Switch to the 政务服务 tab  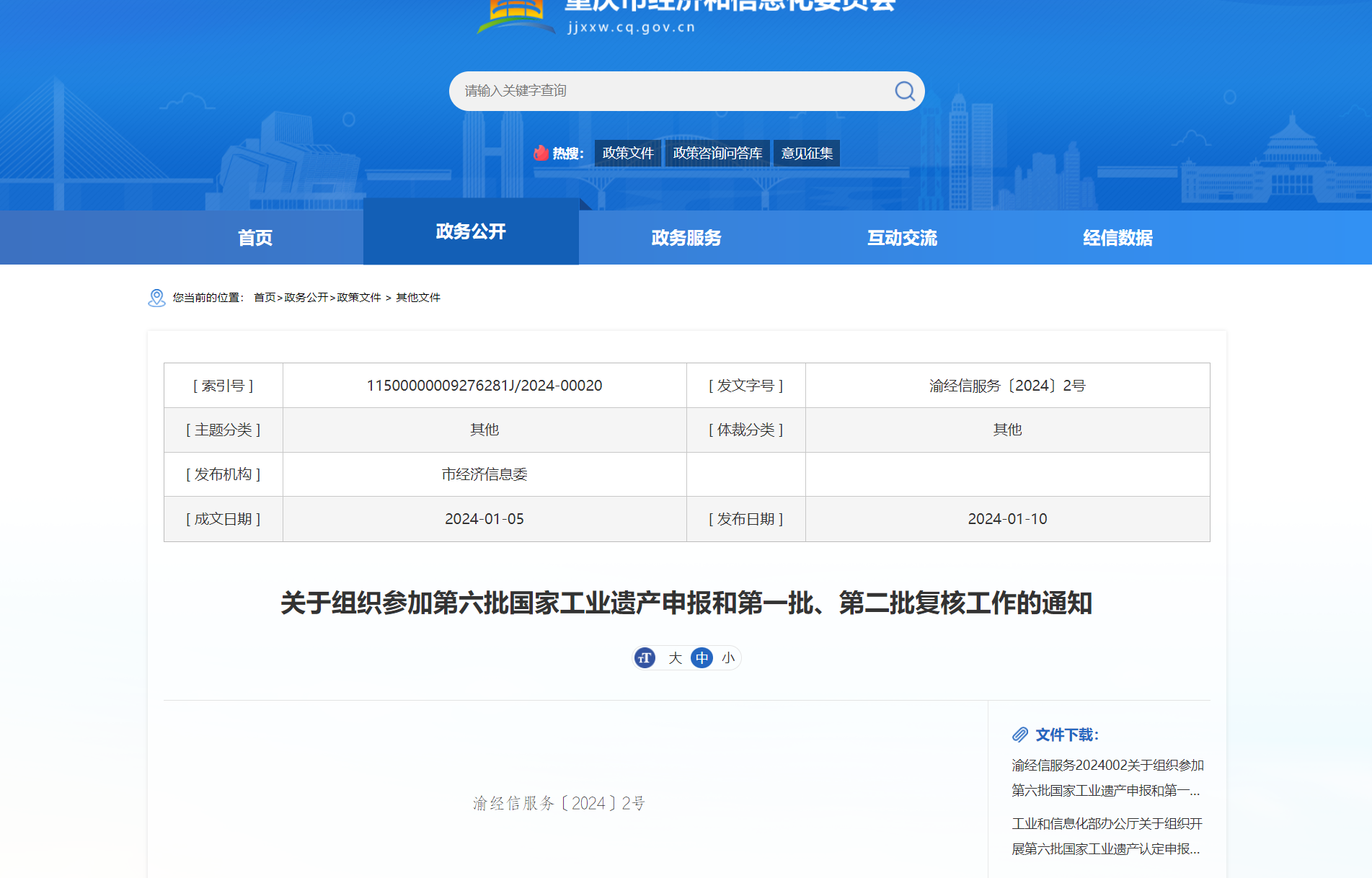click(686, 238)
